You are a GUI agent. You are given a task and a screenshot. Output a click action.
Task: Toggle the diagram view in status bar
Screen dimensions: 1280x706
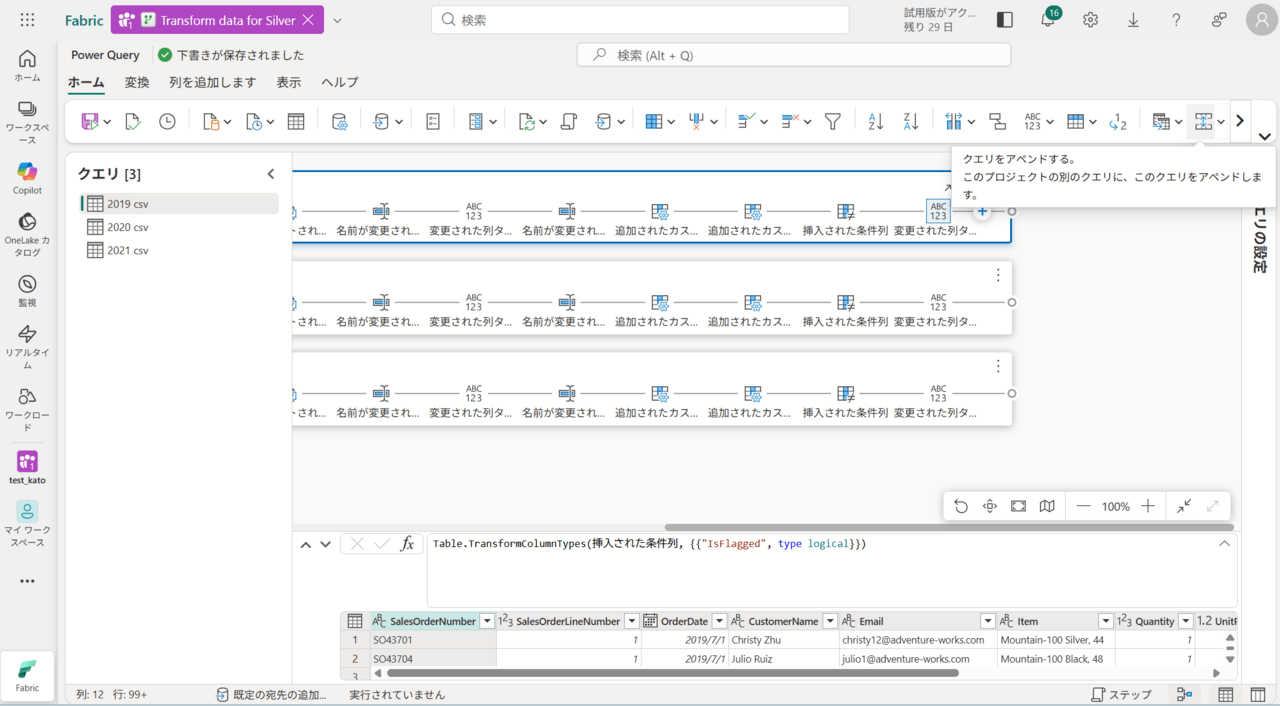tap(1184, 694)
